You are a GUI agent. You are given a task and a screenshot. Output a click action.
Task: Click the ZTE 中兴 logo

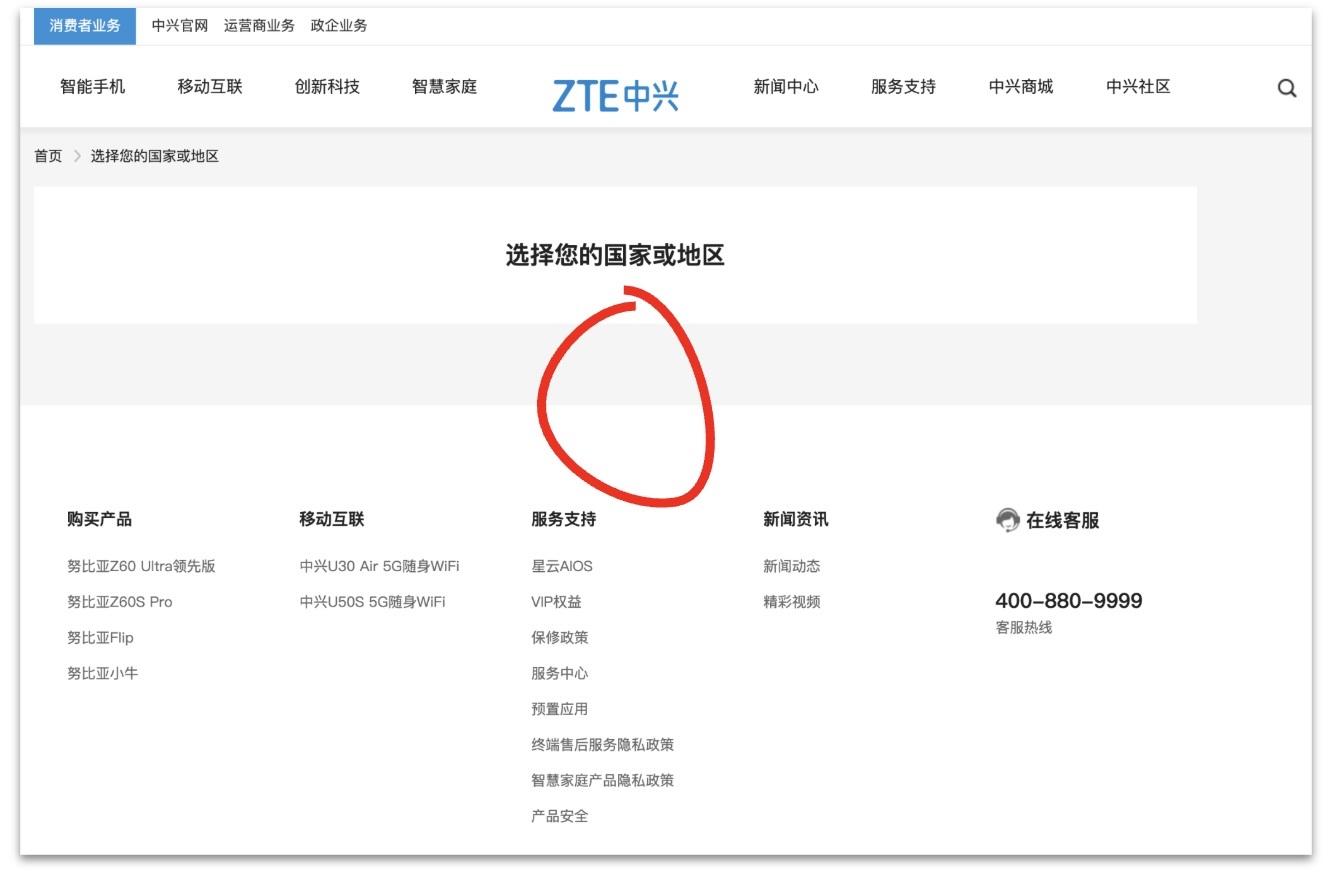tap(615, 95)
